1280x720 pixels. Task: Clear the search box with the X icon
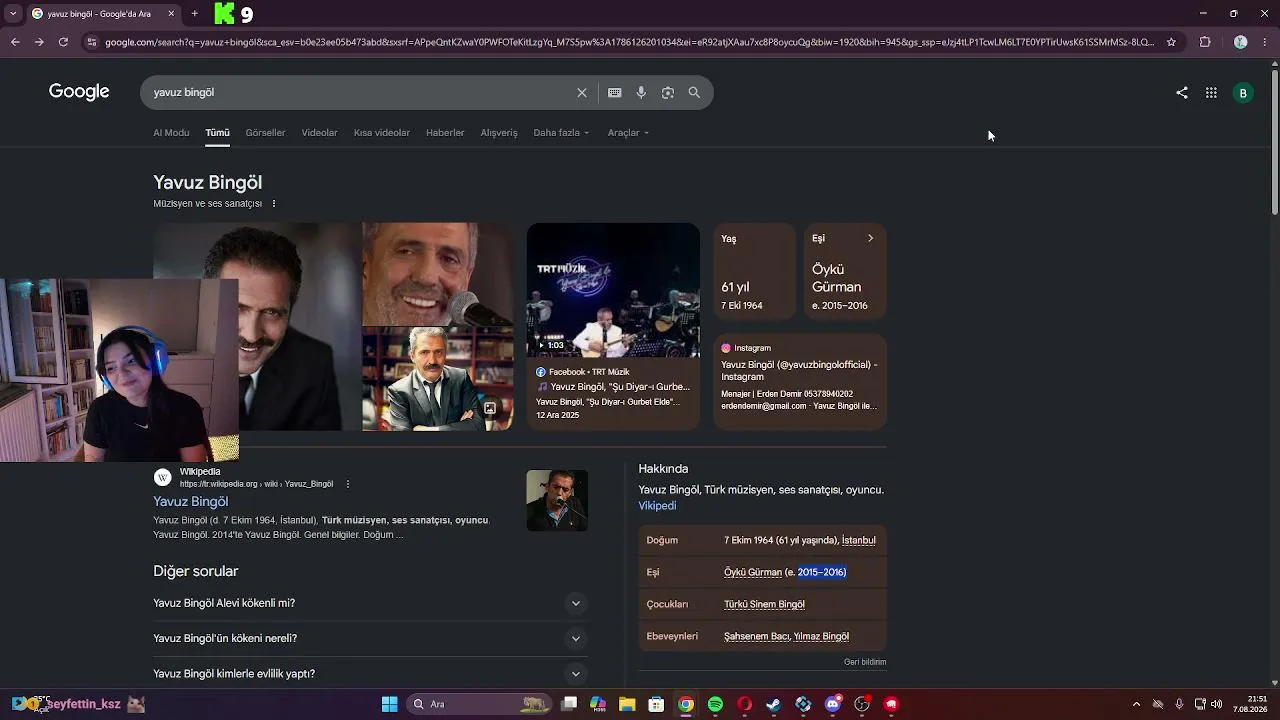(581, 92)
